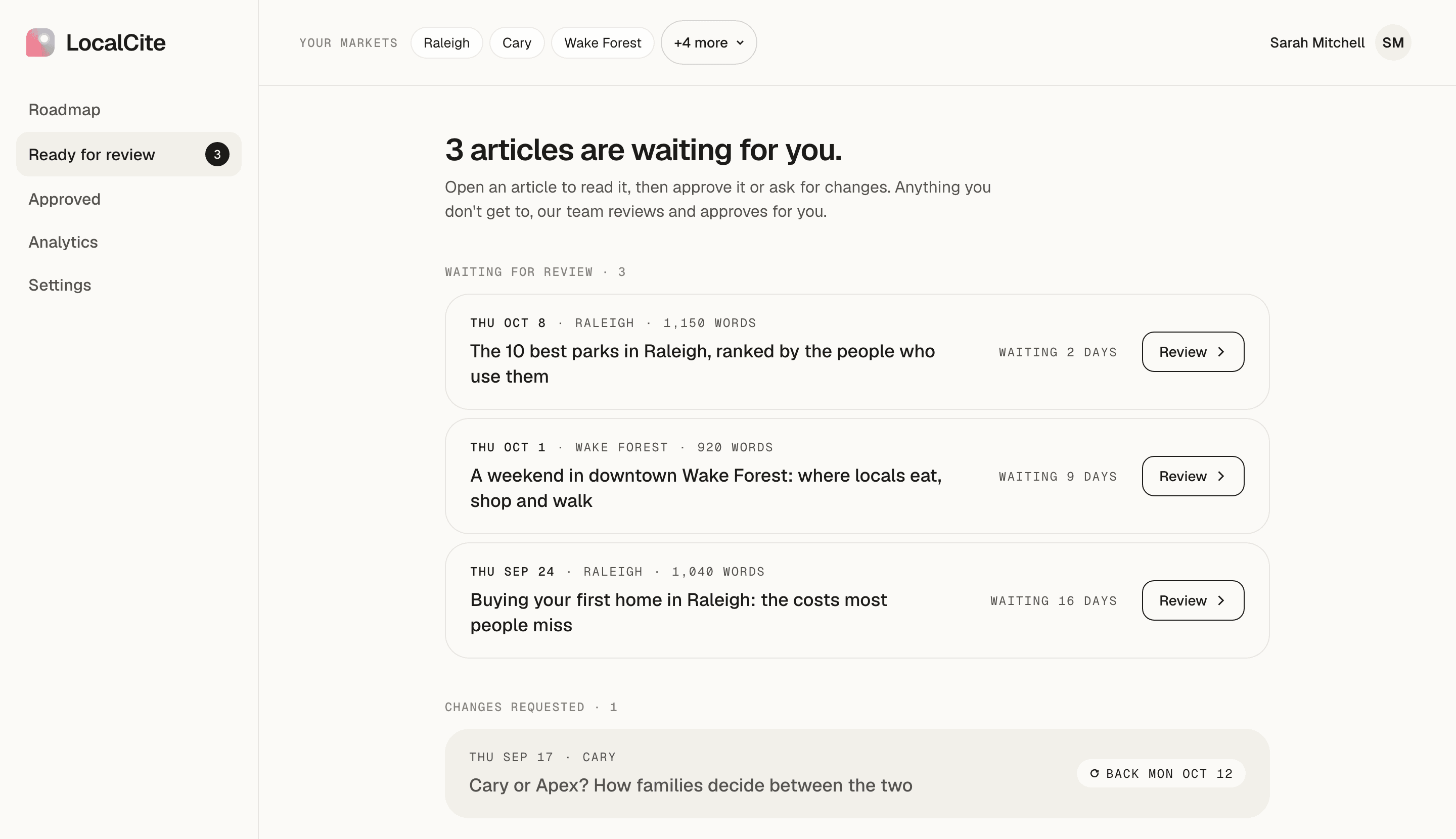The height and width of the screenshot is (839, 1456).
Task: Click the Sarah Mitchell user name
Action: 1317,42
